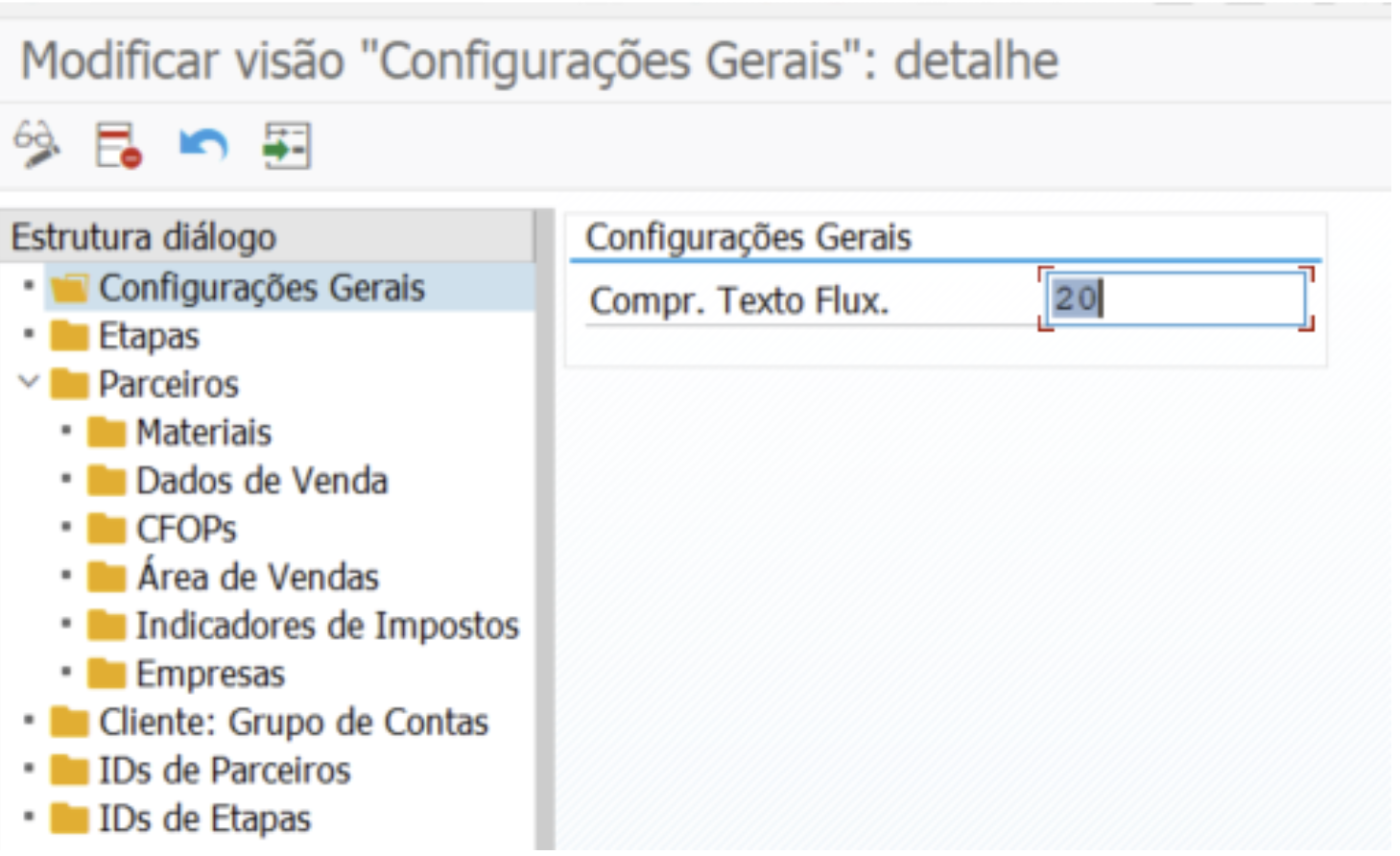Image resolution: width=1400 pixels, height=856 pixels.
Task: Click the Materiais folder icon
Action: 107,433
